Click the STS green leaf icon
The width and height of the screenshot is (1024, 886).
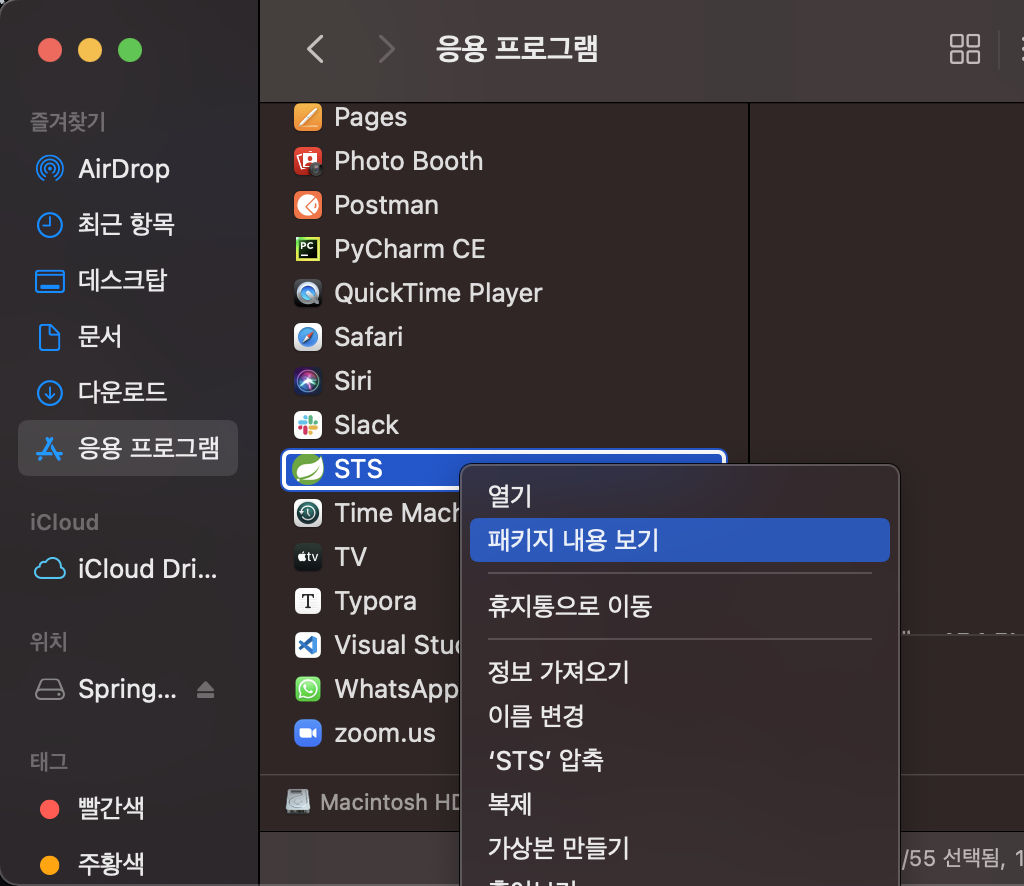308,469
